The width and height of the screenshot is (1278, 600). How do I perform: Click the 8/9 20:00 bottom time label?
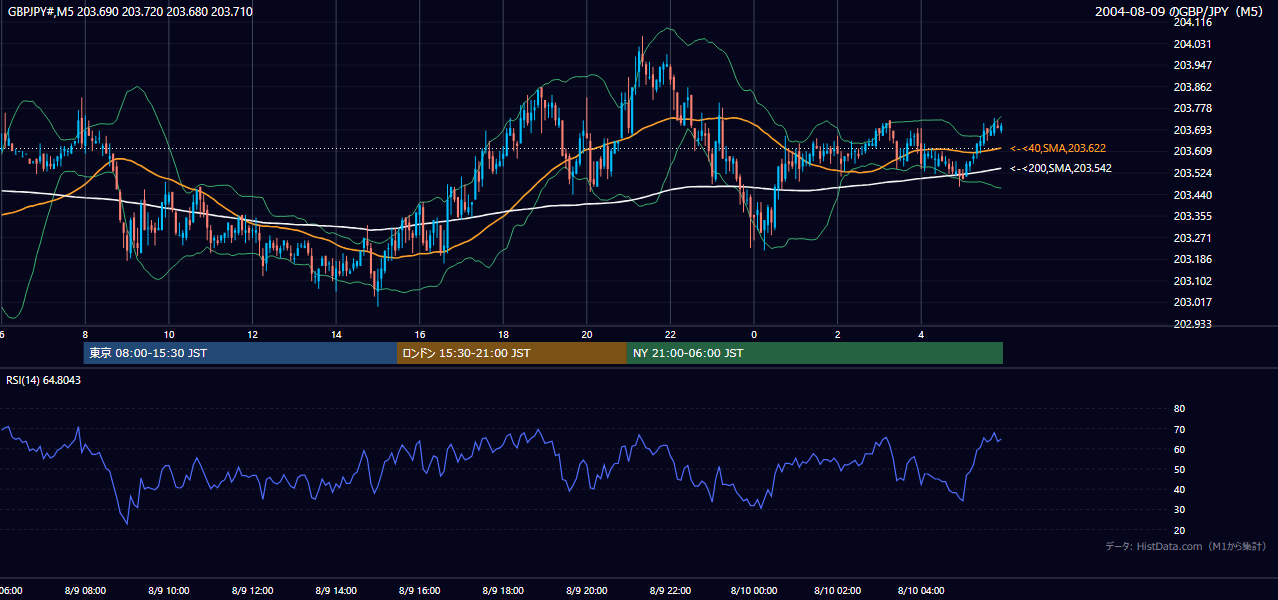click(587, 591)
